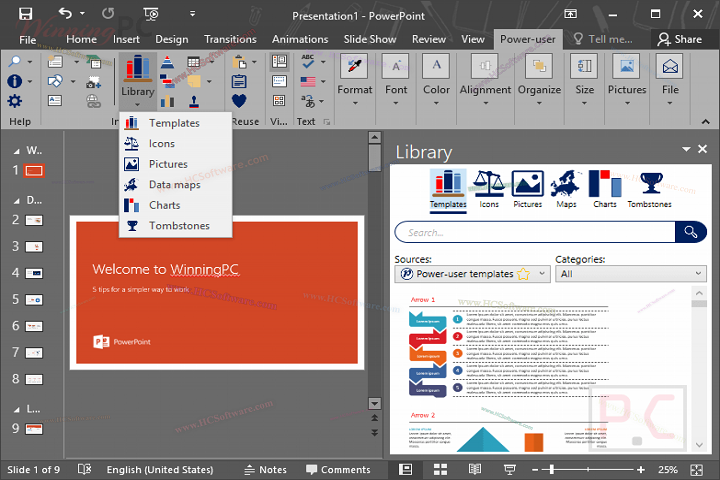Open the Organize tools group
Viewport: 720px width, 480px height.
(539, 80)
